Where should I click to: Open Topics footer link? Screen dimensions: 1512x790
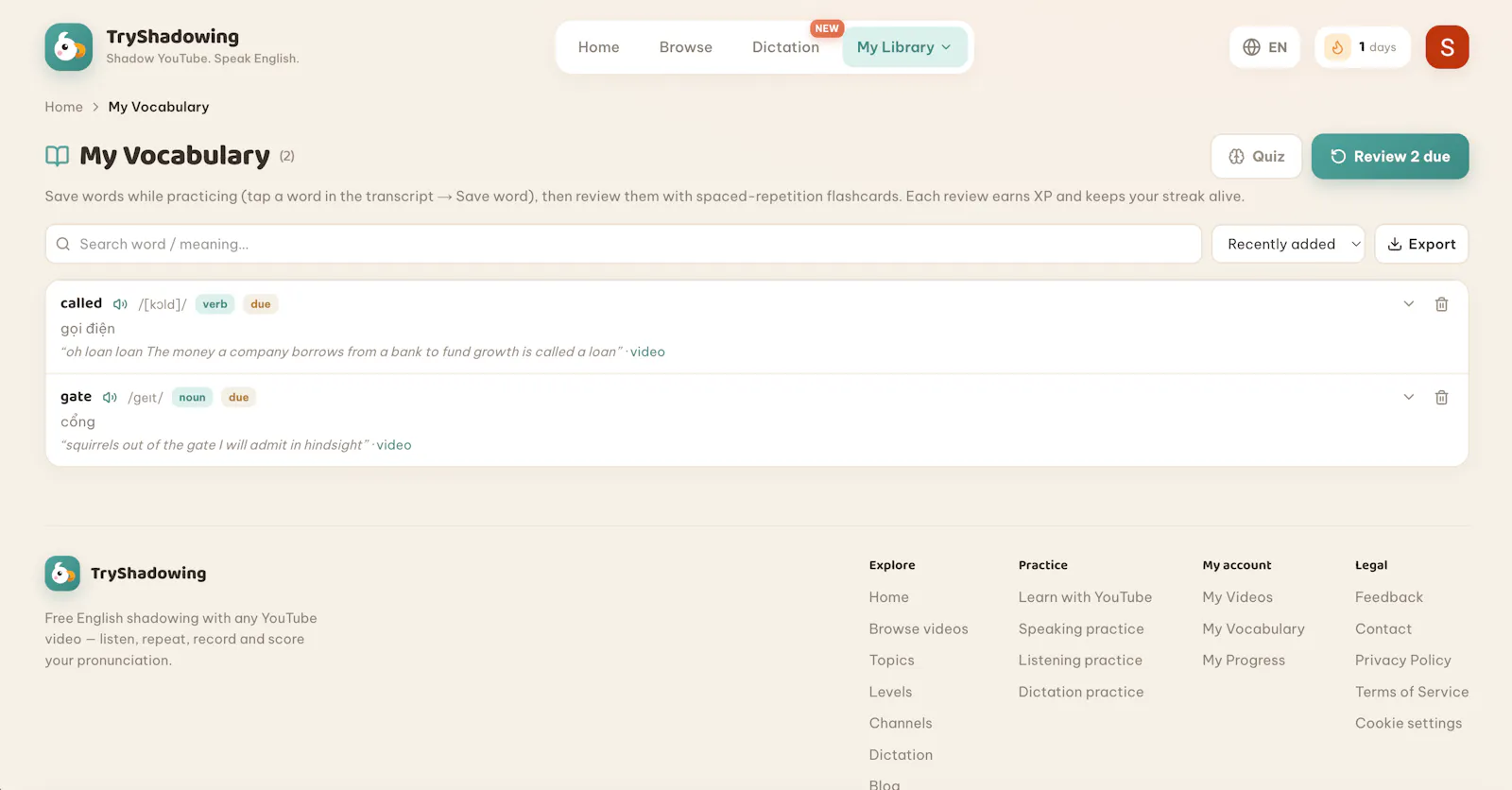pos(892,661)
